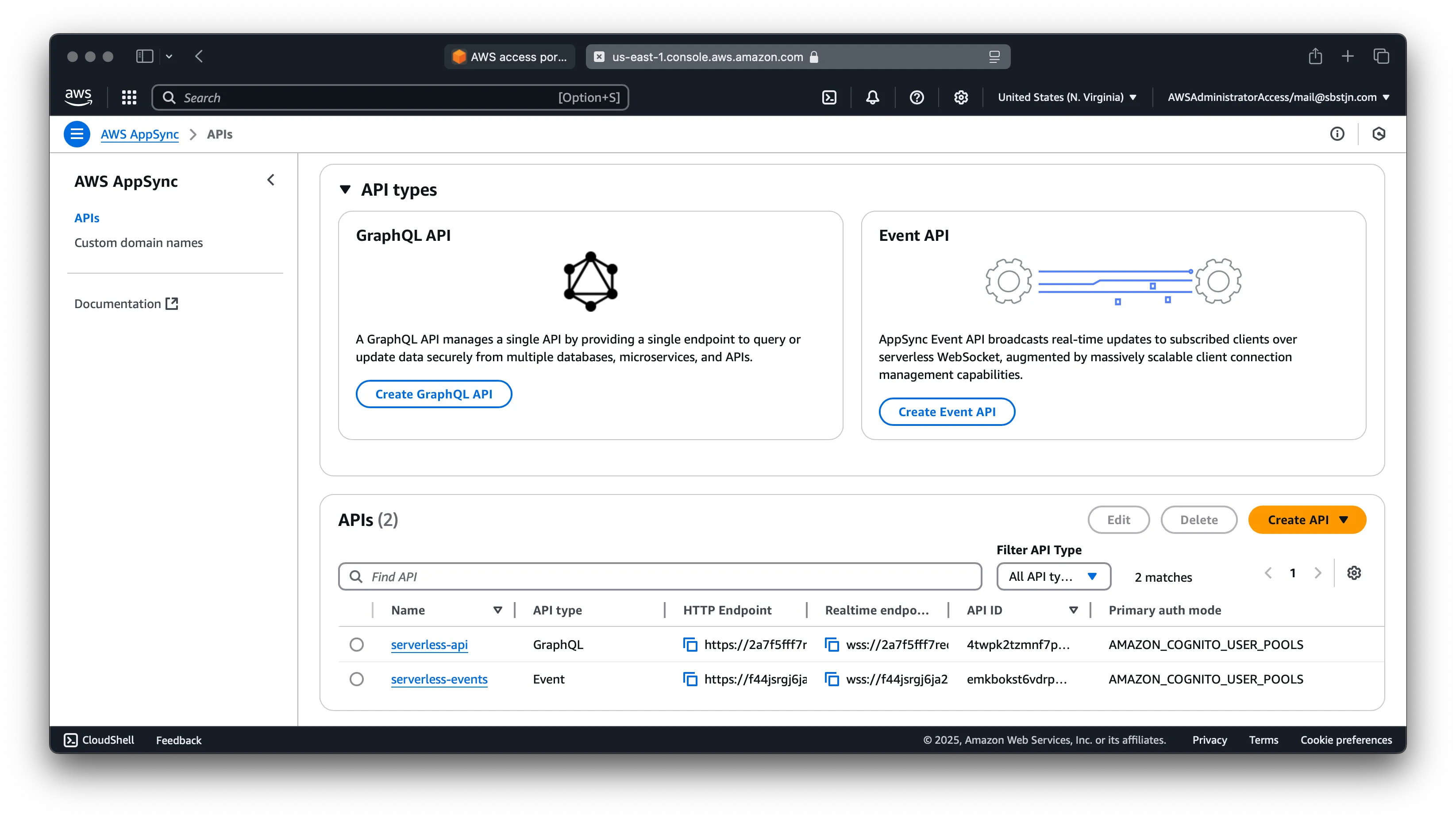
Task: Open account settings with the gear icon
Action: pos(960,97)
